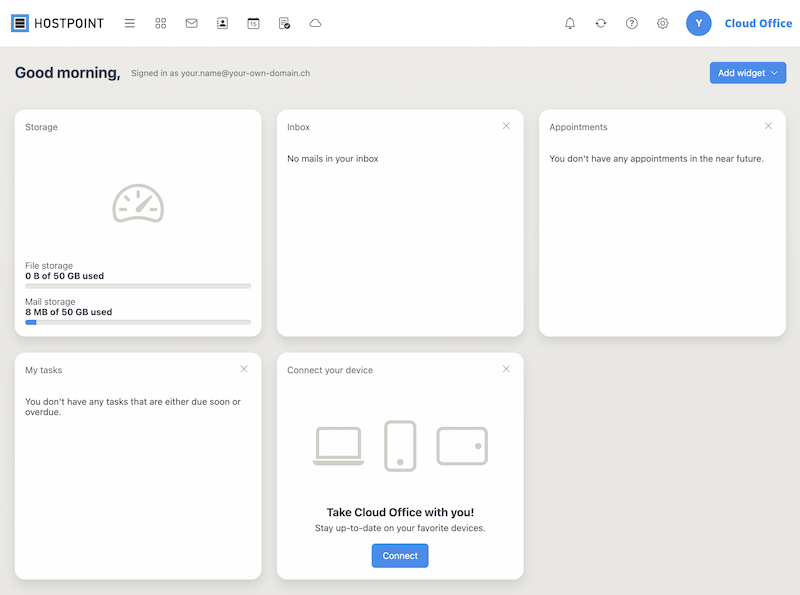Click 'Take Cloud Office with you!' heading
This screenshot has width=800, height=595.
400,512
